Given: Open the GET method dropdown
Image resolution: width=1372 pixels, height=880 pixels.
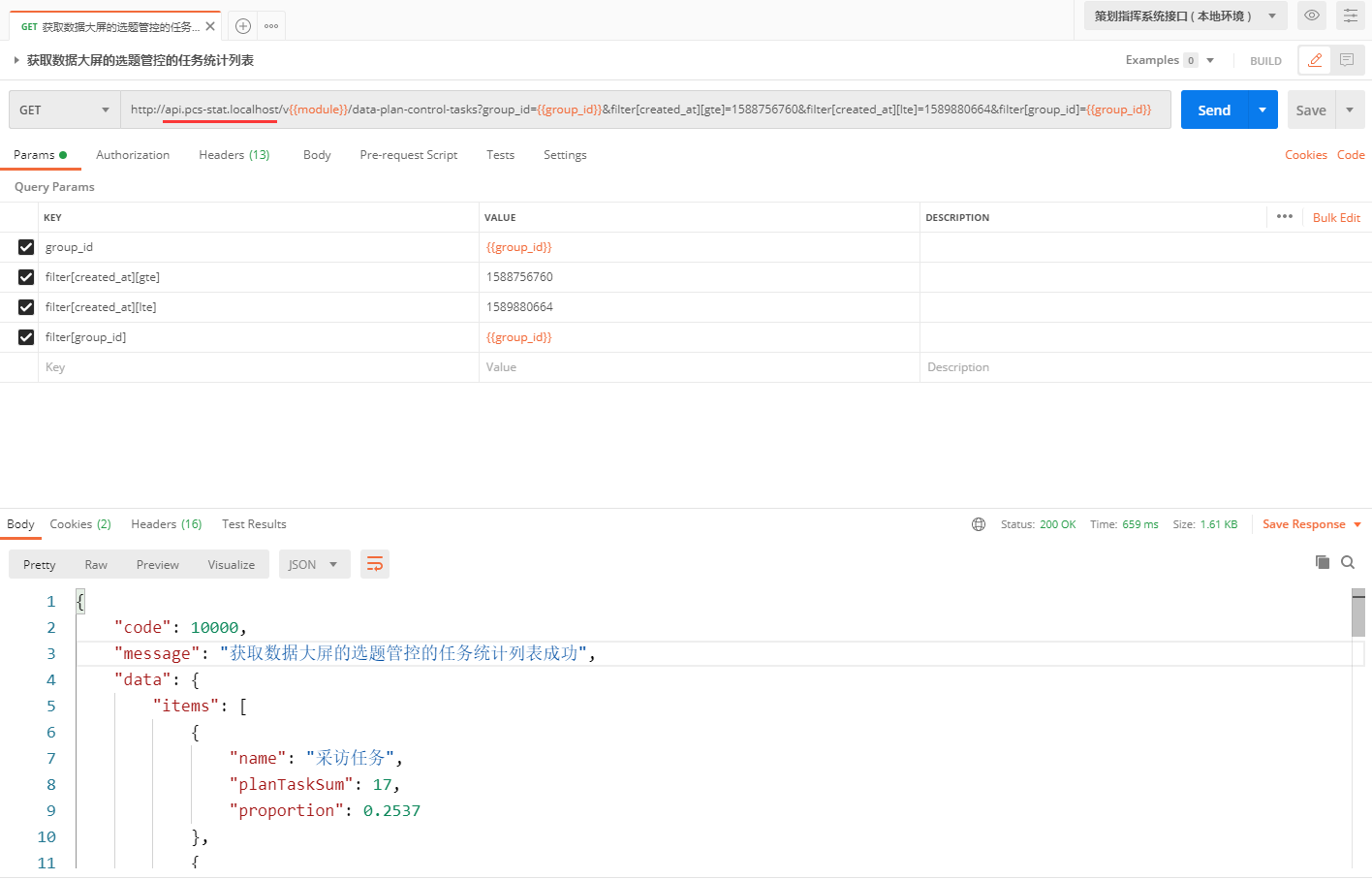Looking at the screenshot, I should tap(65, 110).
